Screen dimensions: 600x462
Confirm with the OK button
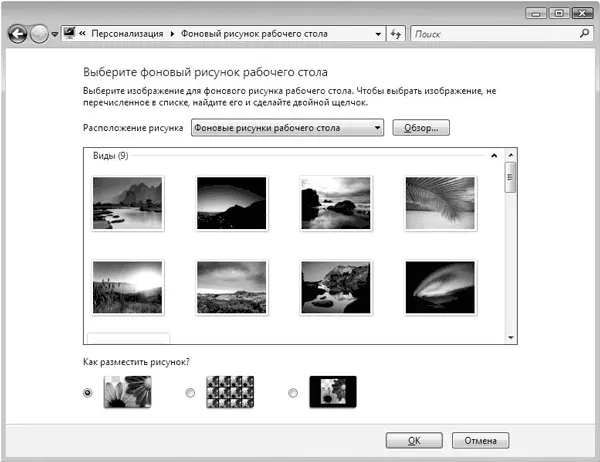pos(414,441)
